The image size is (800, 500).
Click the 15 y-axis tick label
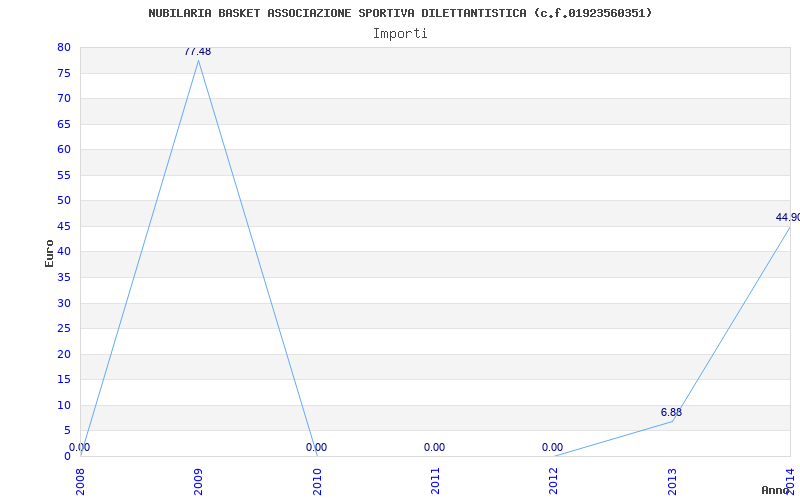click(64, 380)
